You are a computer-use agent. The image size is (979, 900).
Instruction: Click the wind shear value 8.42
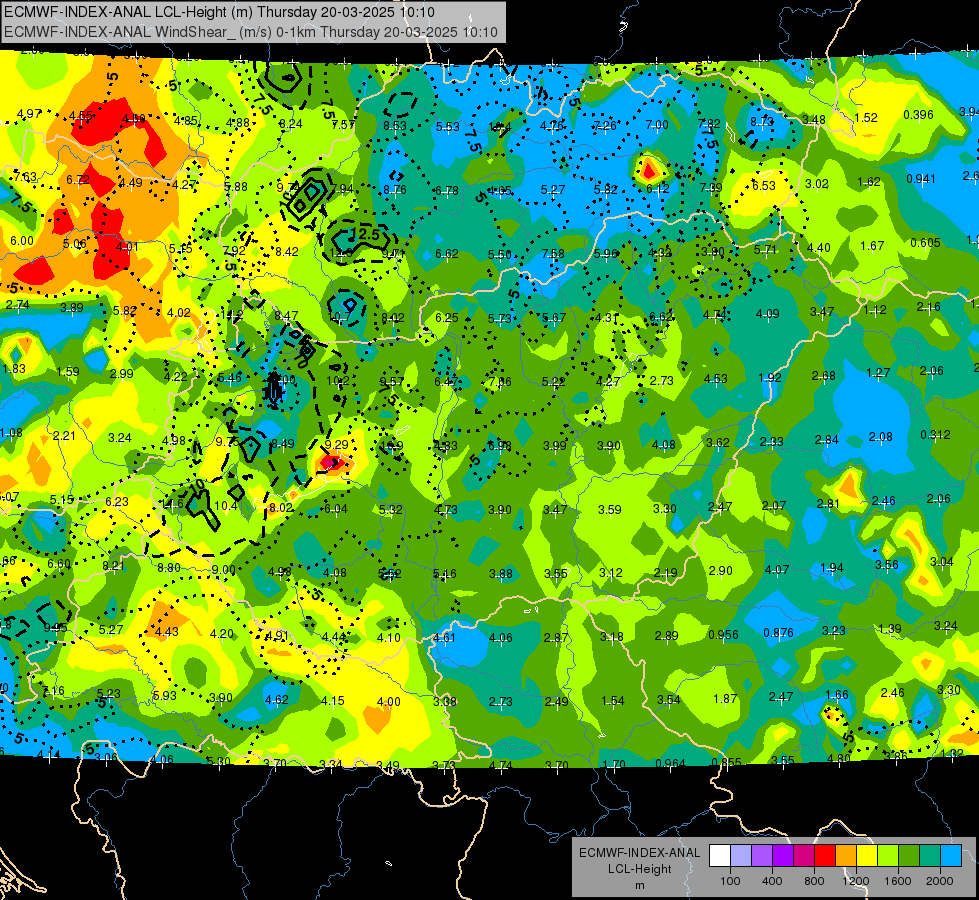[x=287, y=252]
